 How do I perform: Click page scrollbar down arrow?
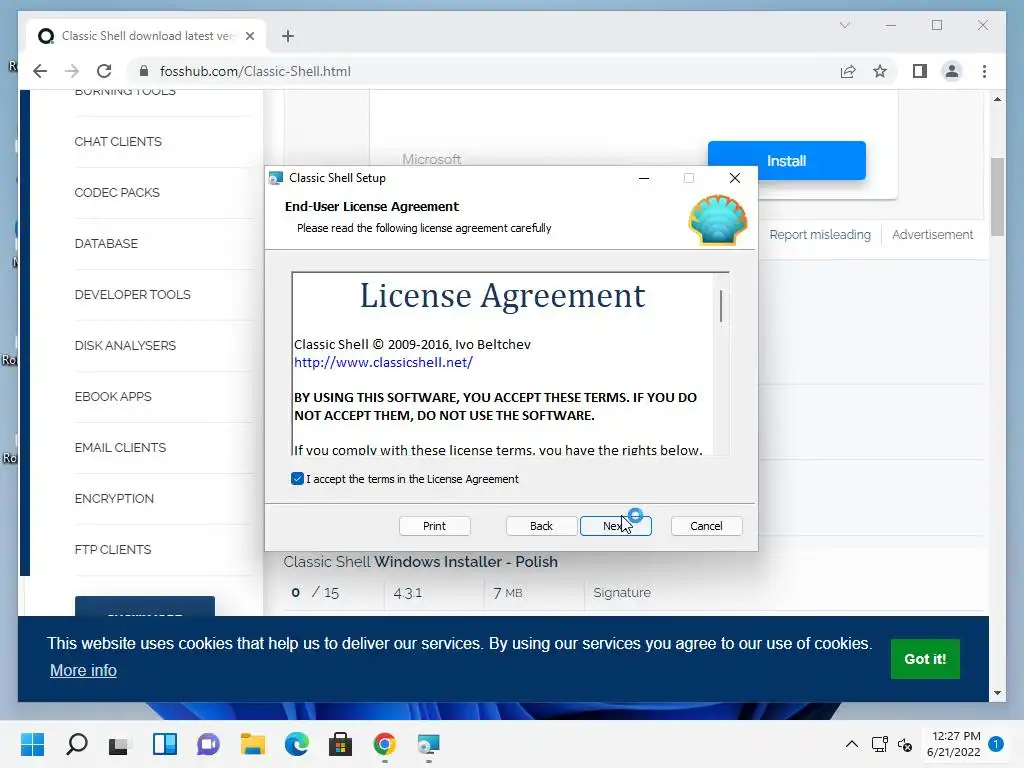pos(997,693)
